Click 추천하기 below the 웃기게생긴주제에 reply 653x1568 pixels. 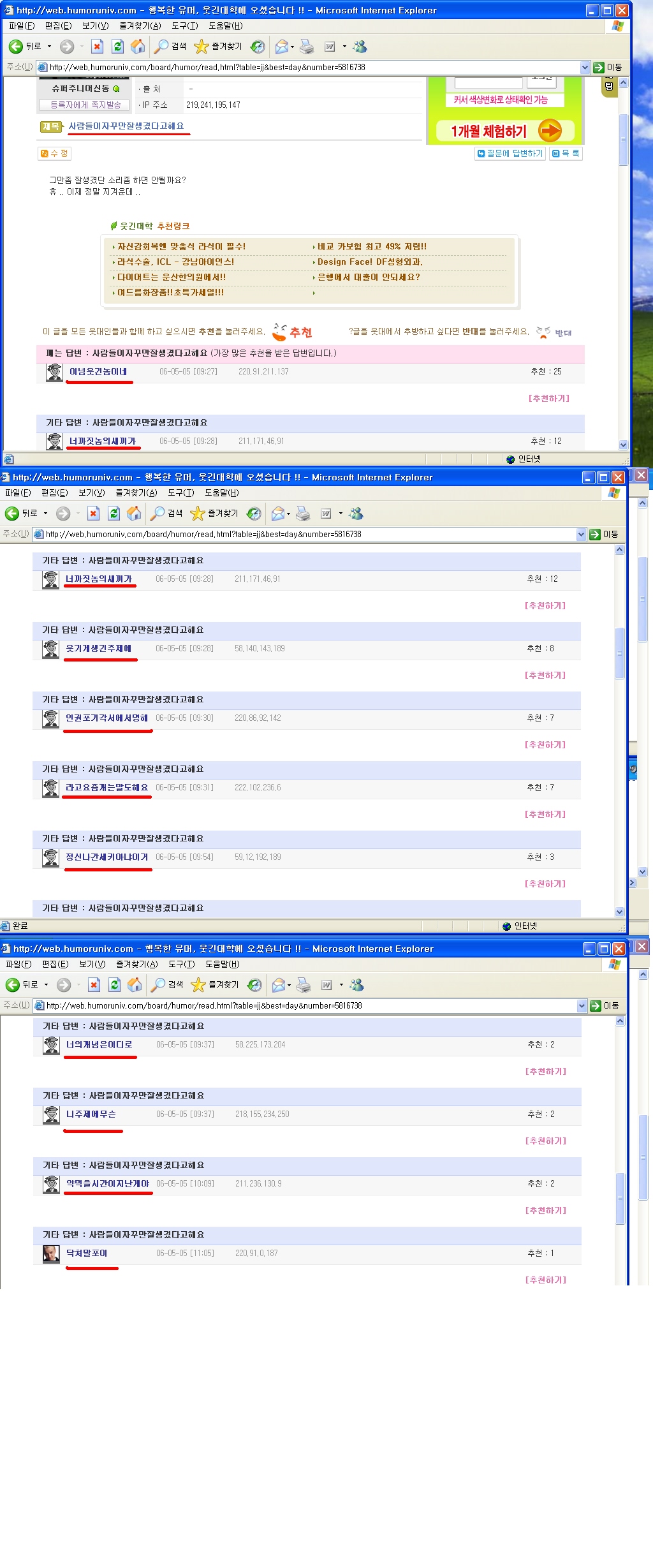pos(545,675)
